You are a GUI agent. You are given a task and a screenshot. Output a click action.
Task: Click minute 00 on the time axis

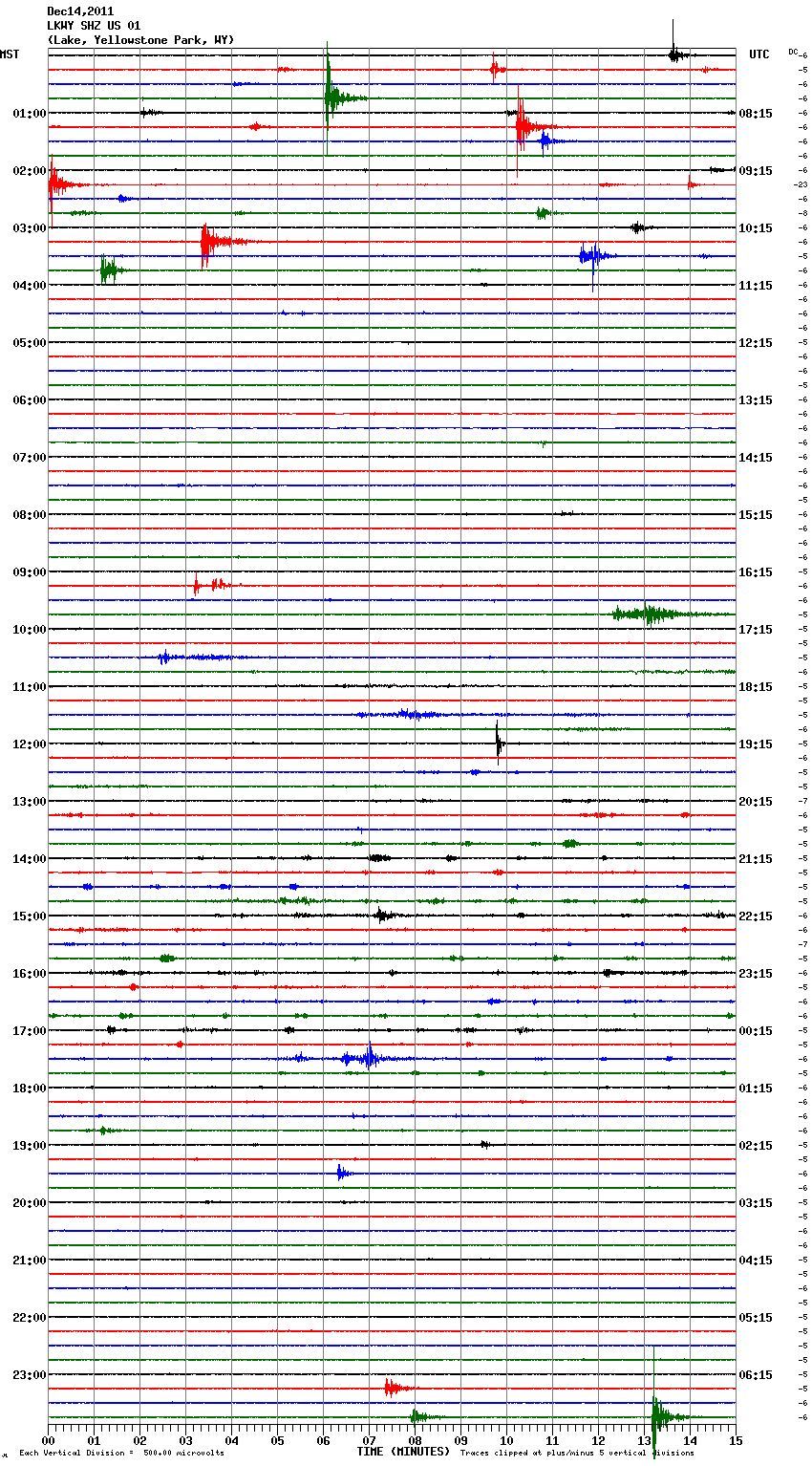tap(48, 1440)
